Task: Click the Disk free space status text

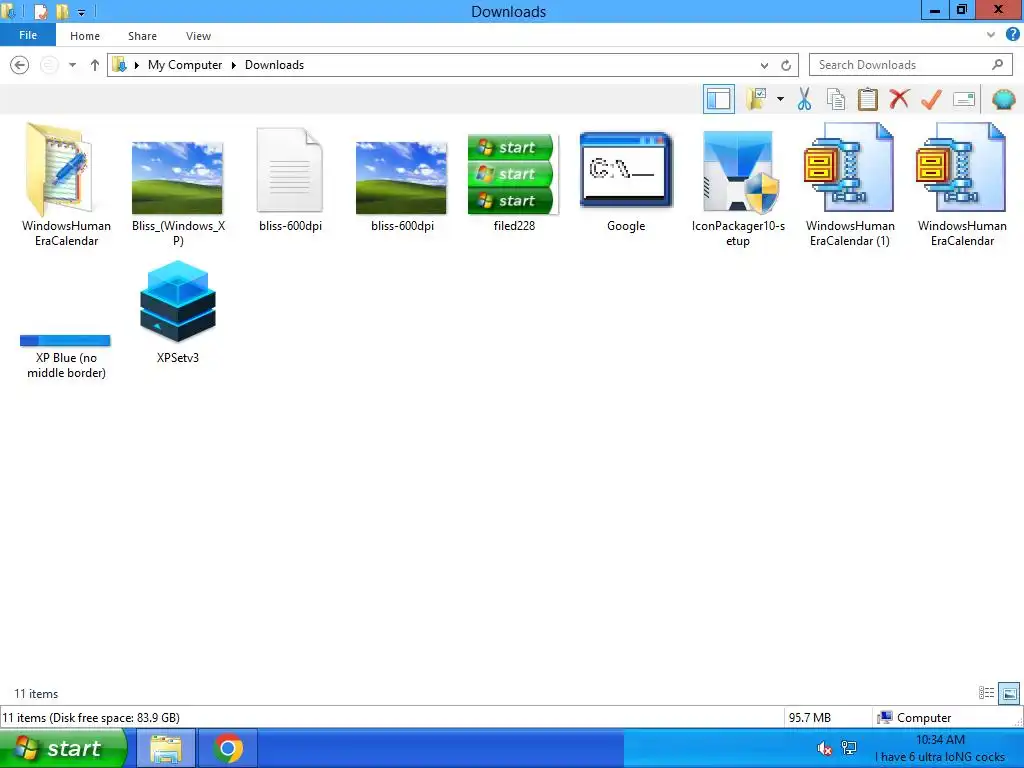Action: click(91, 718)
